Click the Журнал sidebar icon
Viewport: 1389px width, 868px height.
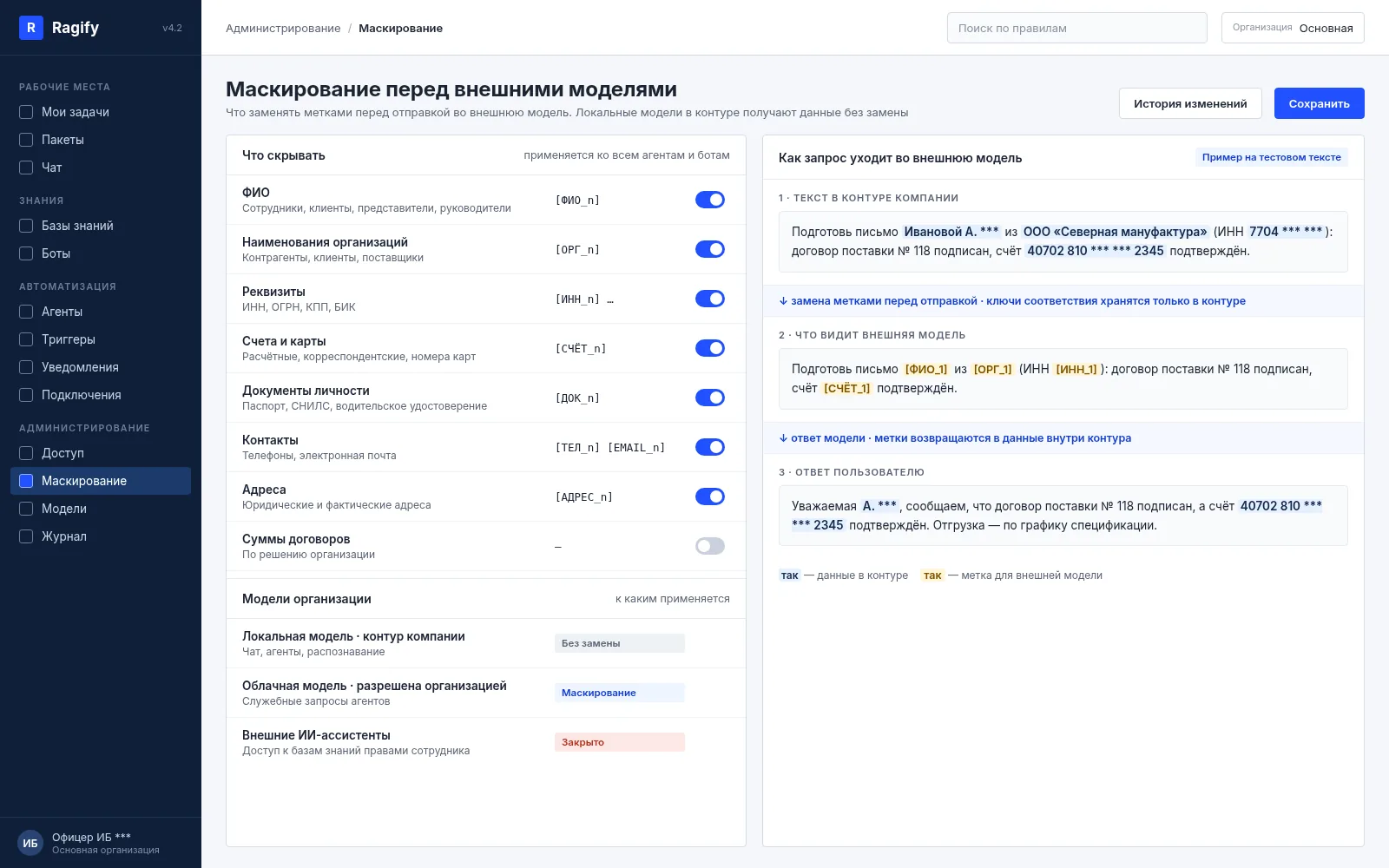pos(26,536)
